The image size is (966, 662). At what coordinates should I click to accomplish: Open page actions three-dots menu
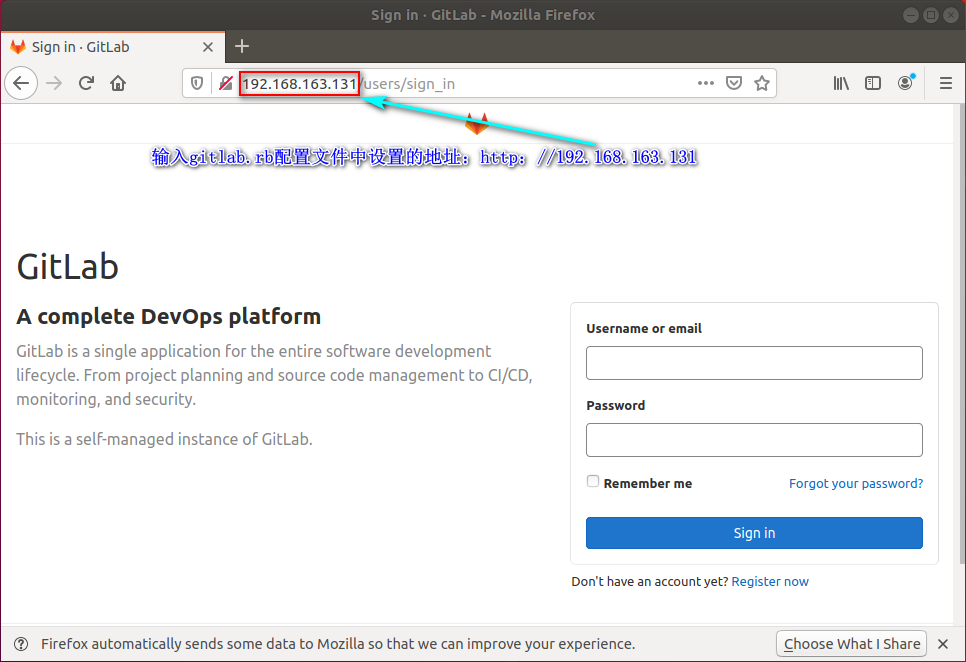pyautogui.click(x=705, y=83)
